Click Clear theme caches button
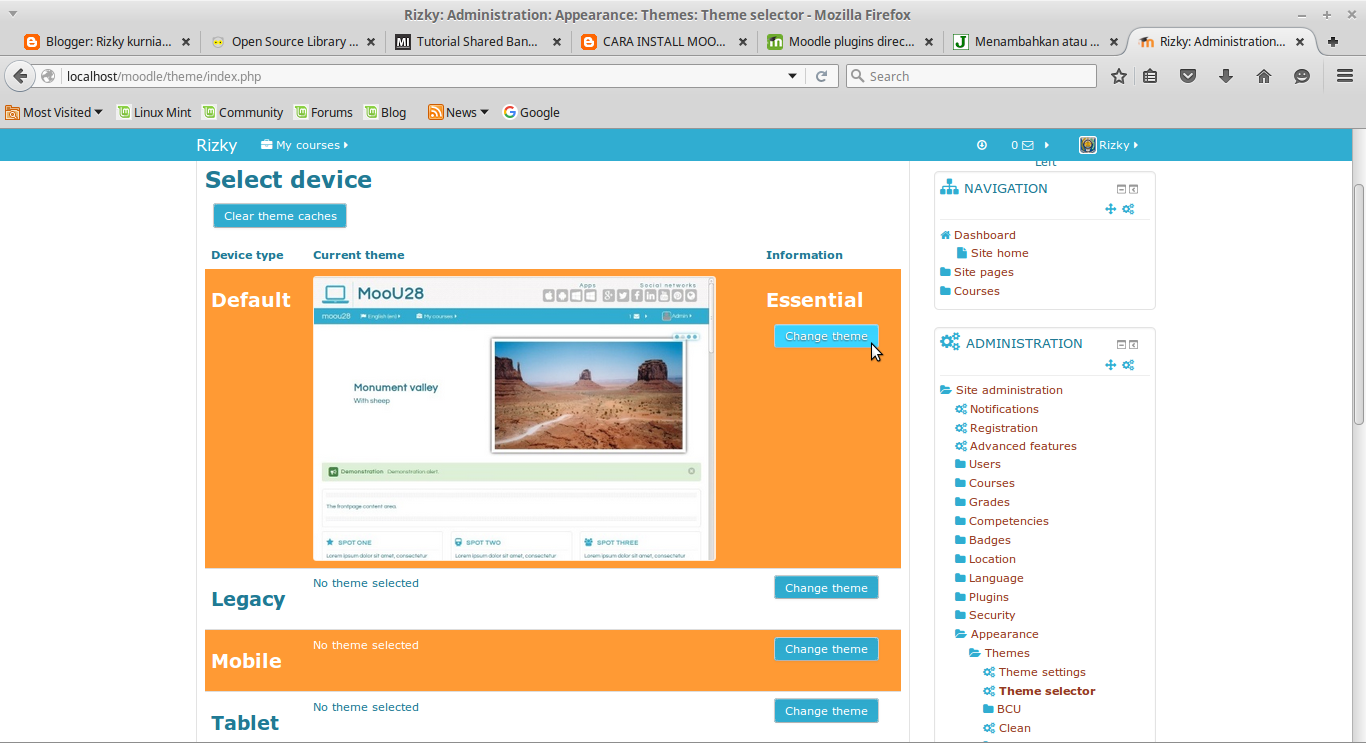Screen dimensions: 1366x743 280,216
